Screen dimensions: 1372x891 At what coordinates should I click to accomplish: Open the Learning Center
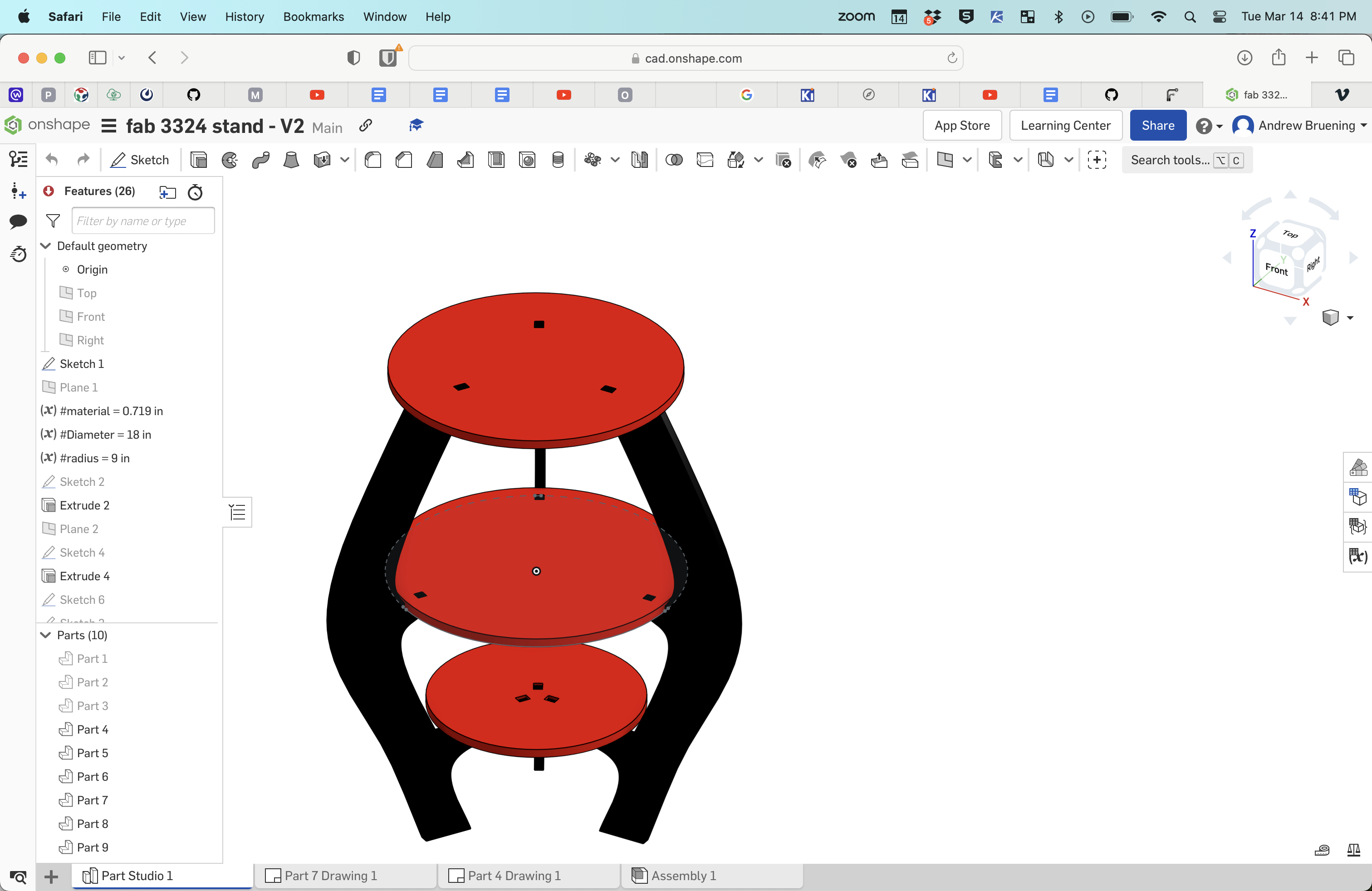point(1065,126)
